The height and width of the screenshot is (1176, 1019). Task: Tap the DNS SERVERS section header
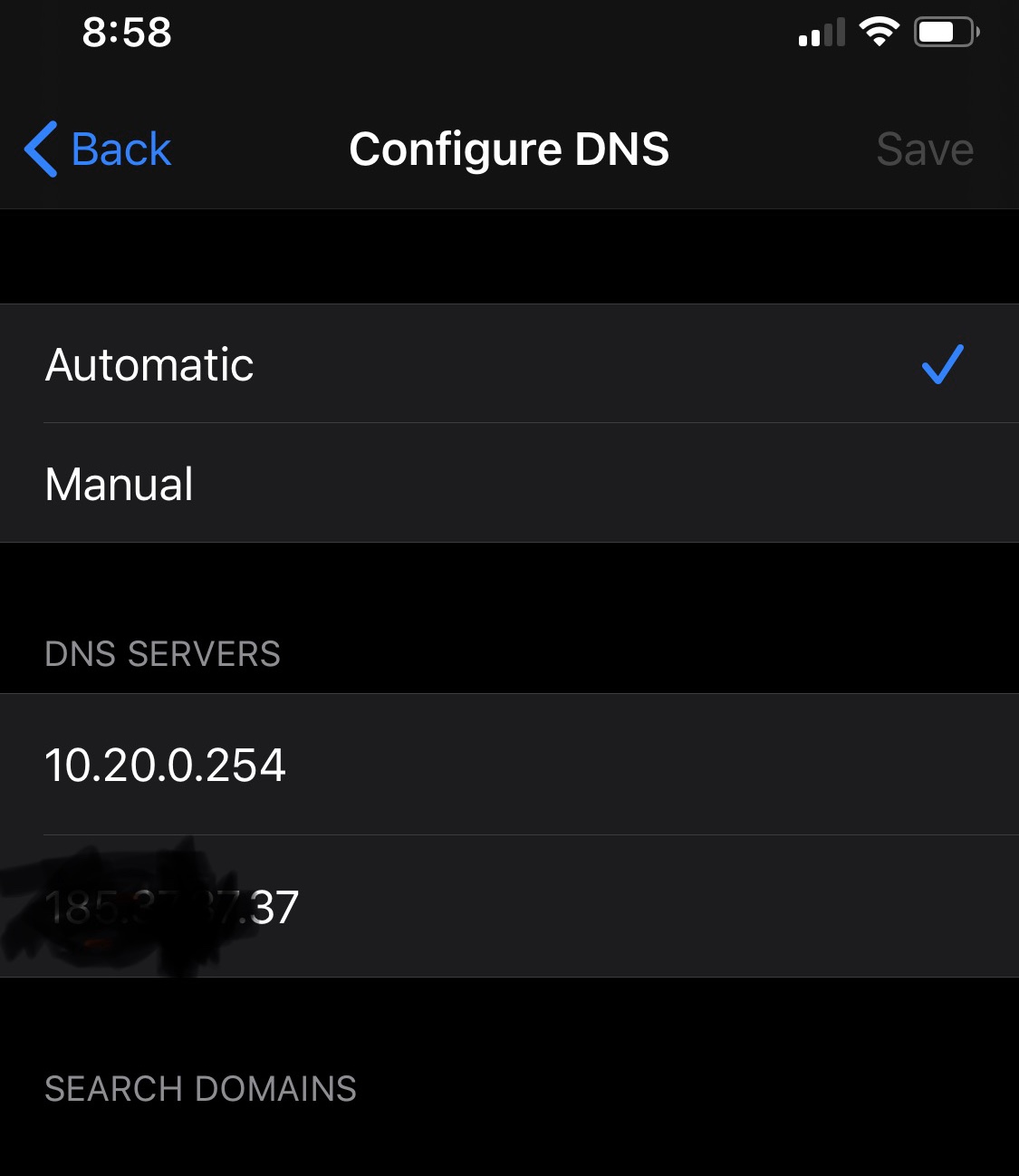click(x=163, y=654)
